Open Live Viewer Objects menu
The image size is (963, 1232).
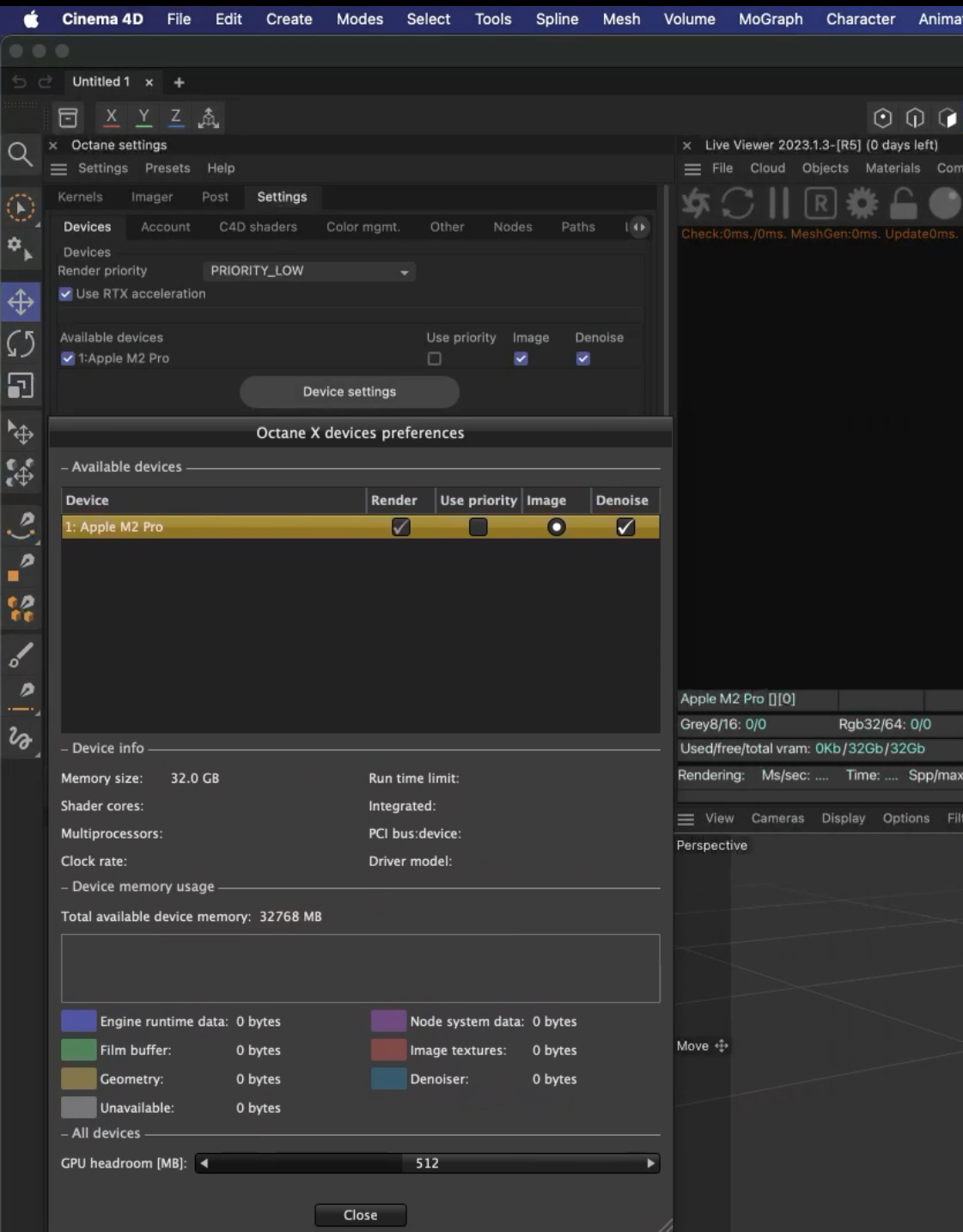click(x=825, y=168)
